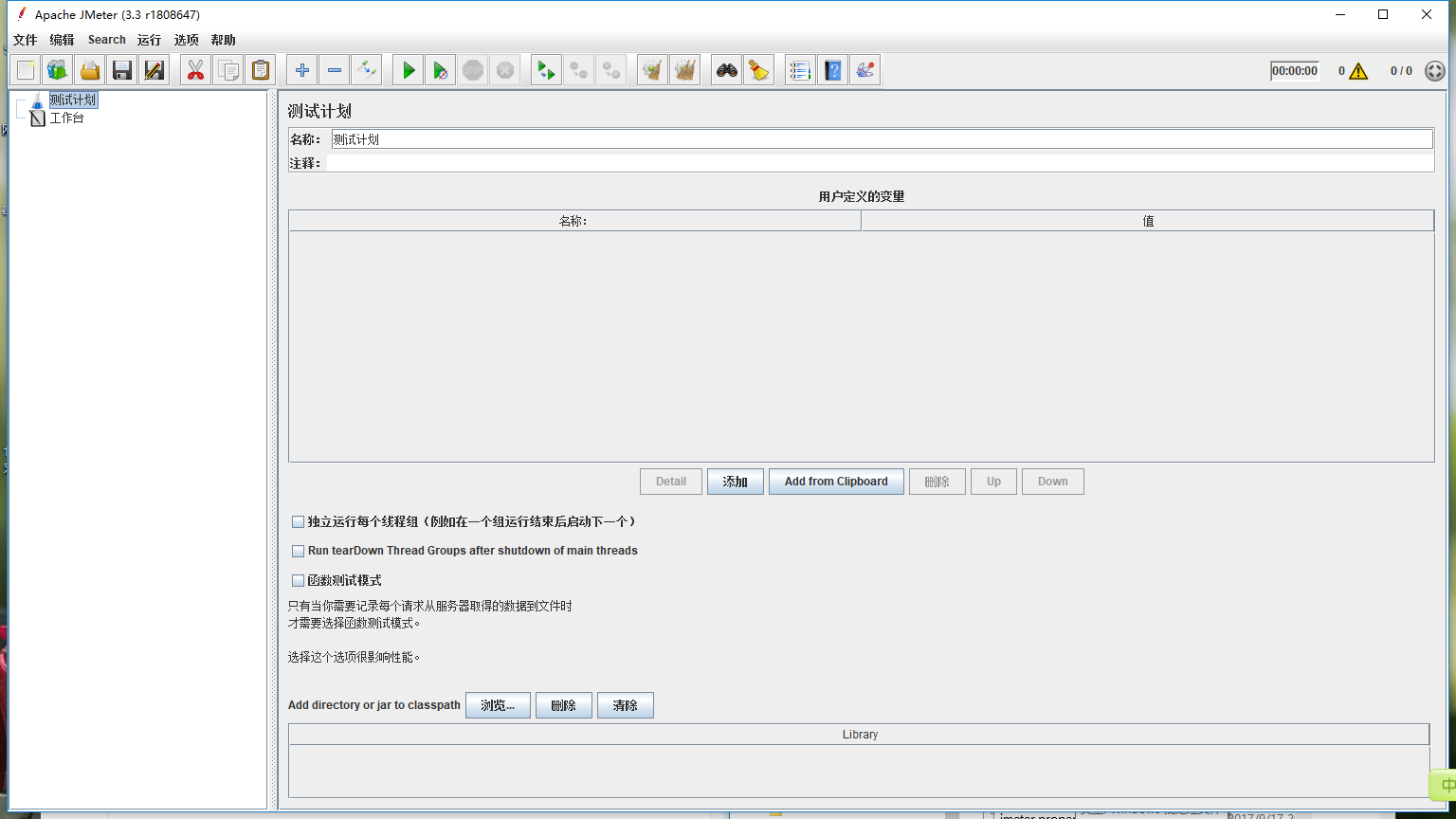Screen dimensions: 1456x819
Task: Click the 删除 button beside 浏览...
Action: pyautogui.click(x=564, y=705)
